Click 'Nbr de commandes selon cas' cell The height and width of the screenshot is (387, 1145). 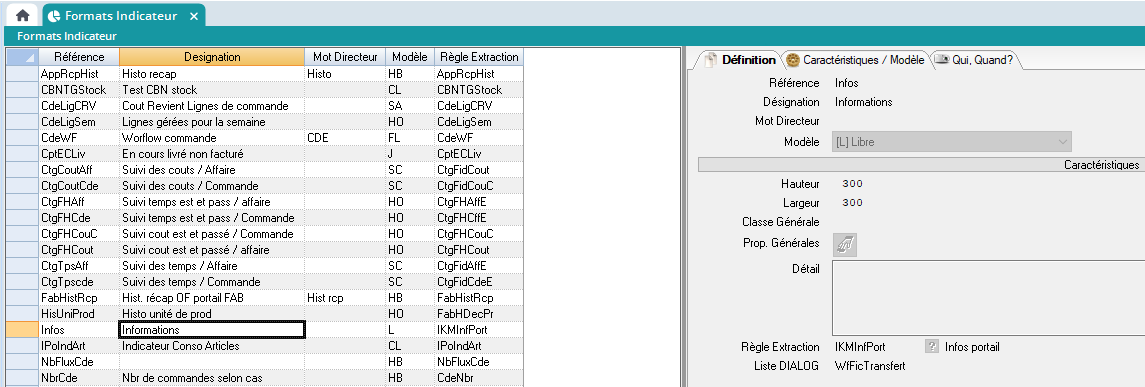(212, 378)
